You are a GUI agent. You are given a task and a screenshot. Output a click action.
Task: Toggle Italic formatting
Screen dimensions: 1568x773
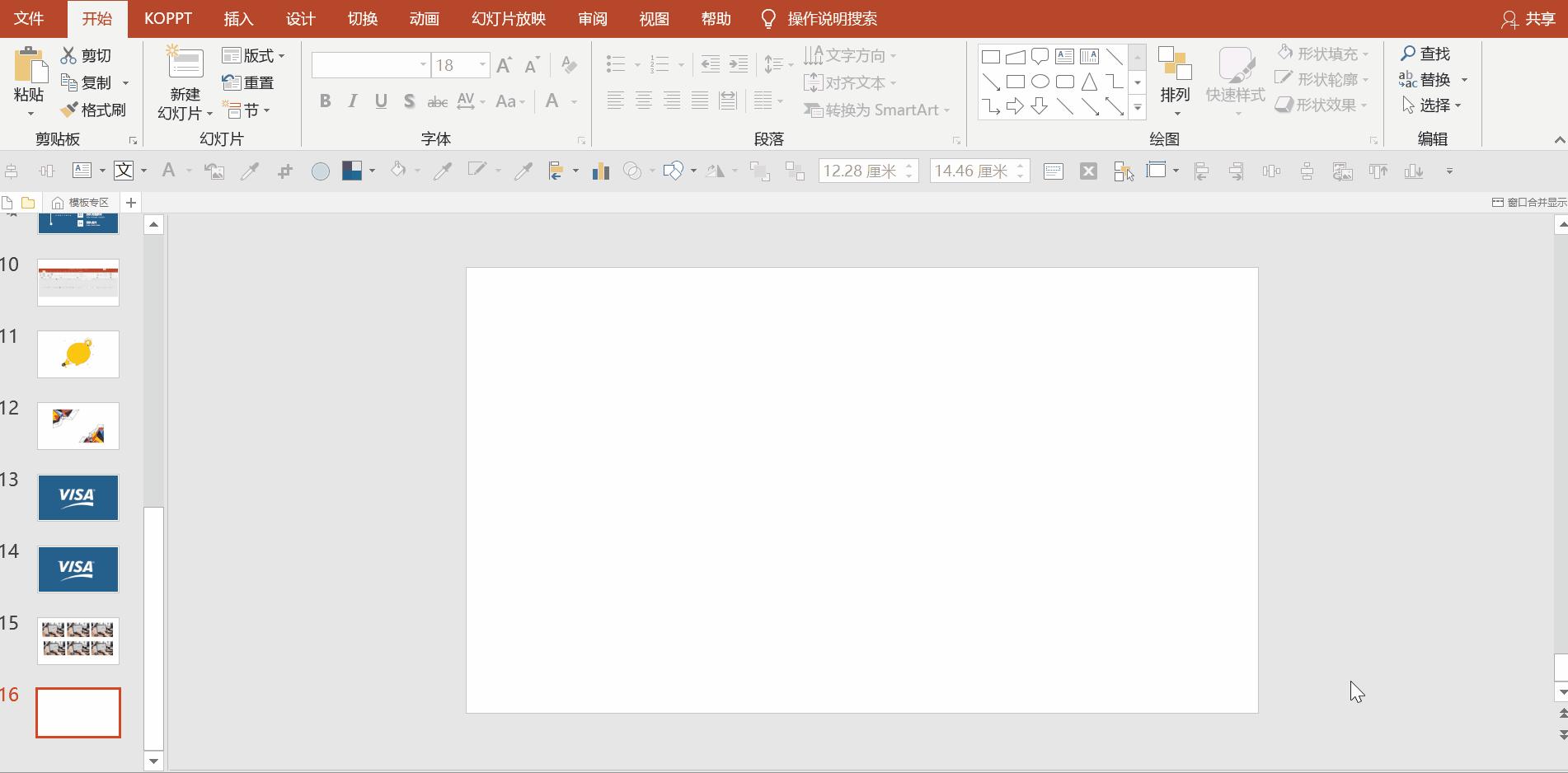click(353, 101)
